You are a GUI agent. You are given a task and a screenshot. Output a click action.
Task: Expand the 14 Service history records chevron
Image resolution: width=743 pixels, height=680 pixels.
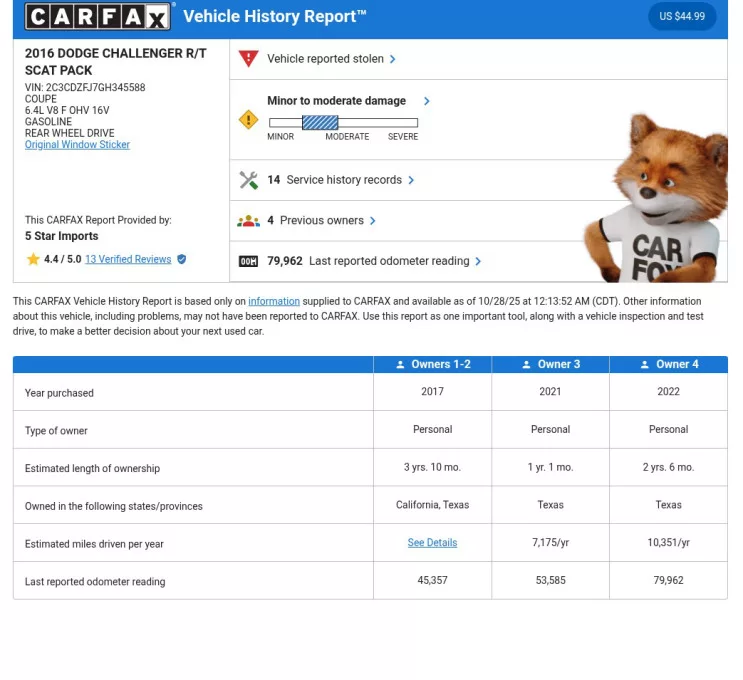[x=411, y=180]
